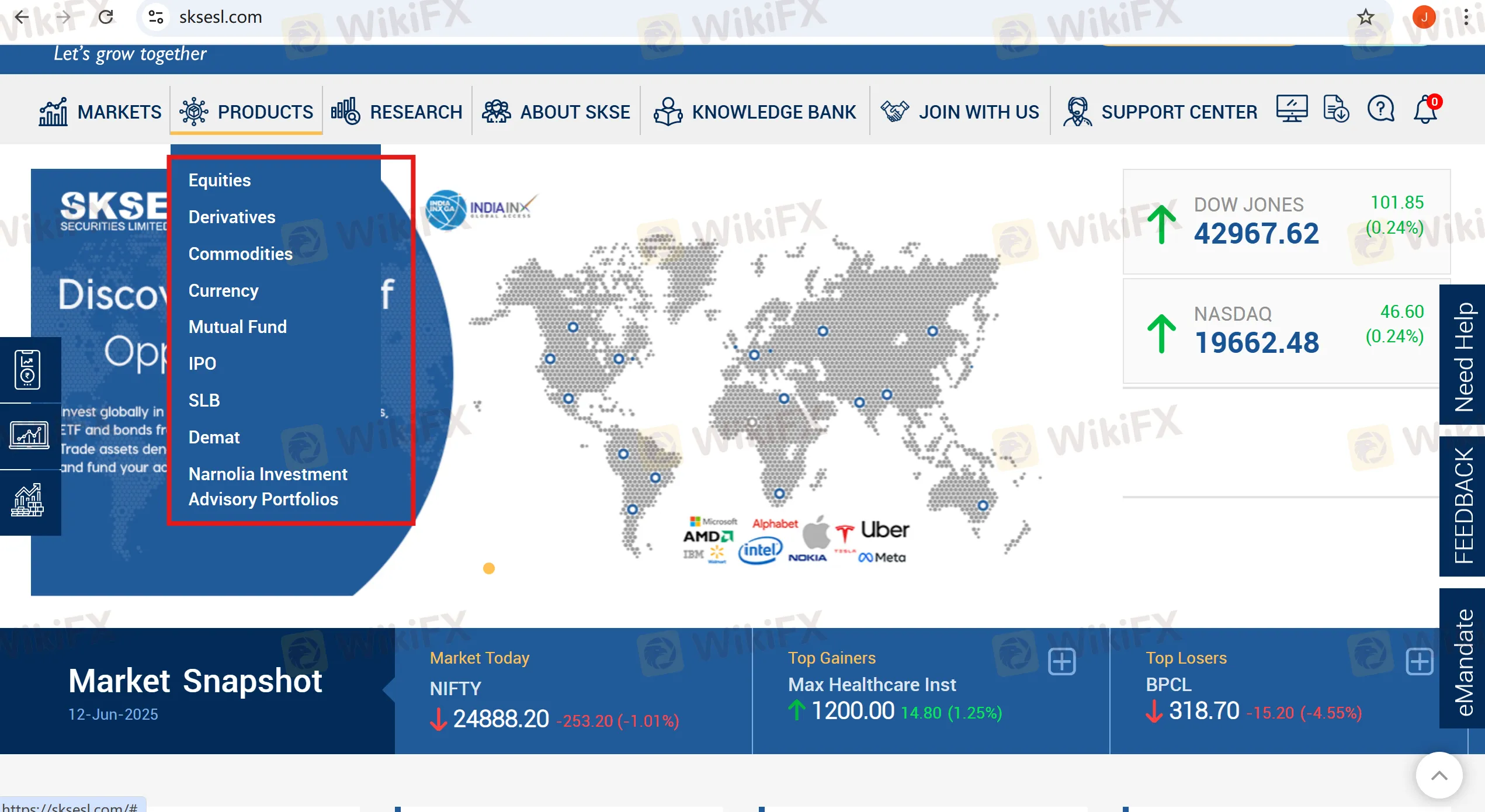The image size is (1485, 812).
Task: Open the FEEDBACK side tab
Action: pos(1463,506)
